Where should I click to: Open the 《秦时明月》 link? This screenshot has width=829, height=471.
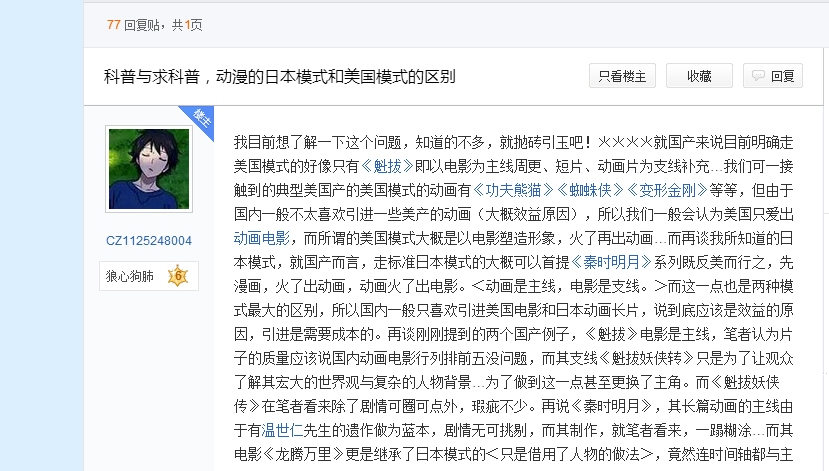tap(612, 262)
